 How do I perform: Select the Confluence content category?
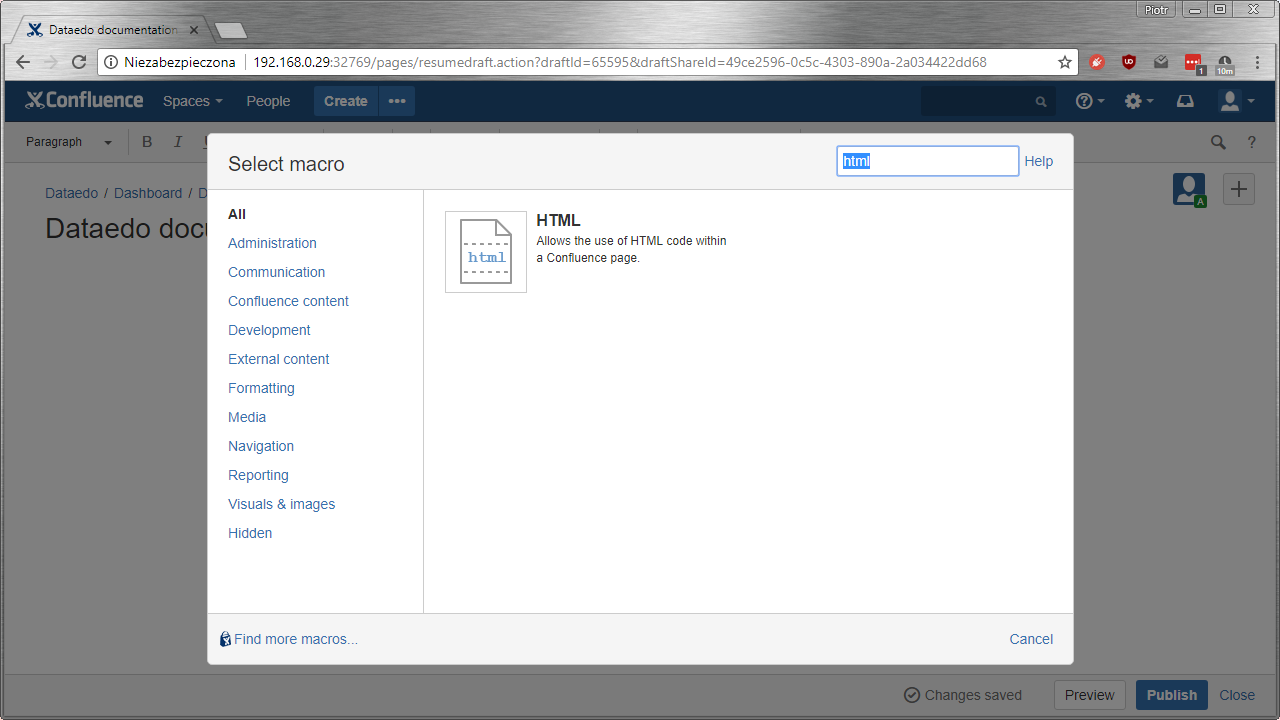288,301
